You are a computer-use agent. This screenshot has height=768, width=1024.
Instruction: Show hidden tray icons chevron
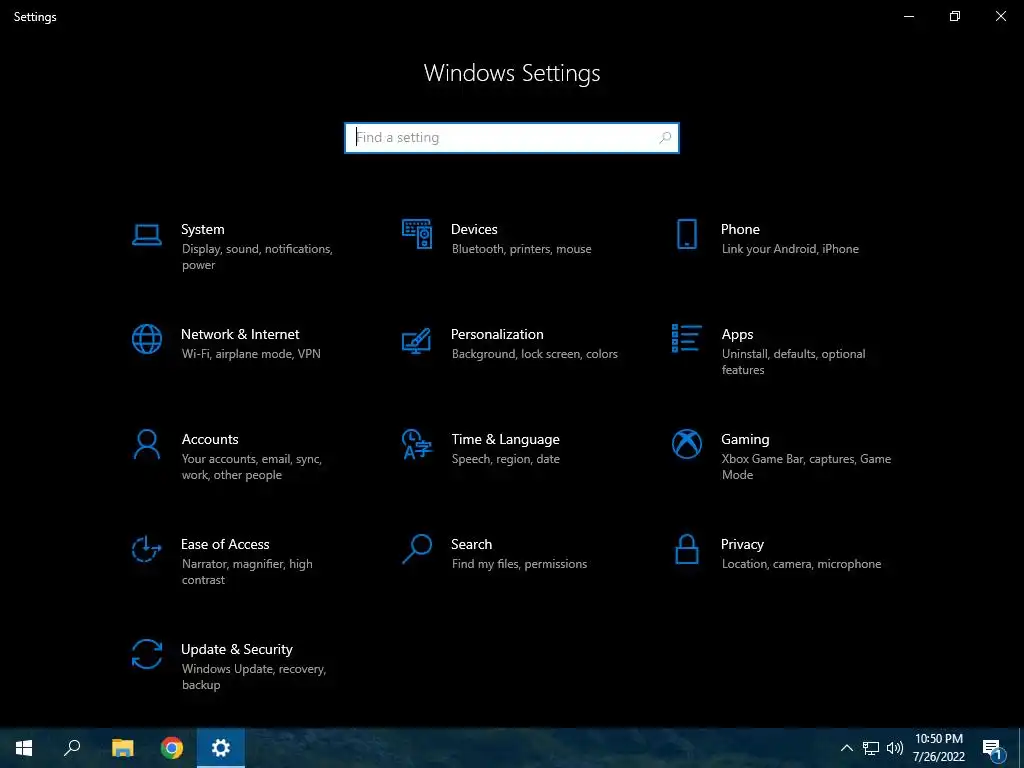(x=846, y=748)
